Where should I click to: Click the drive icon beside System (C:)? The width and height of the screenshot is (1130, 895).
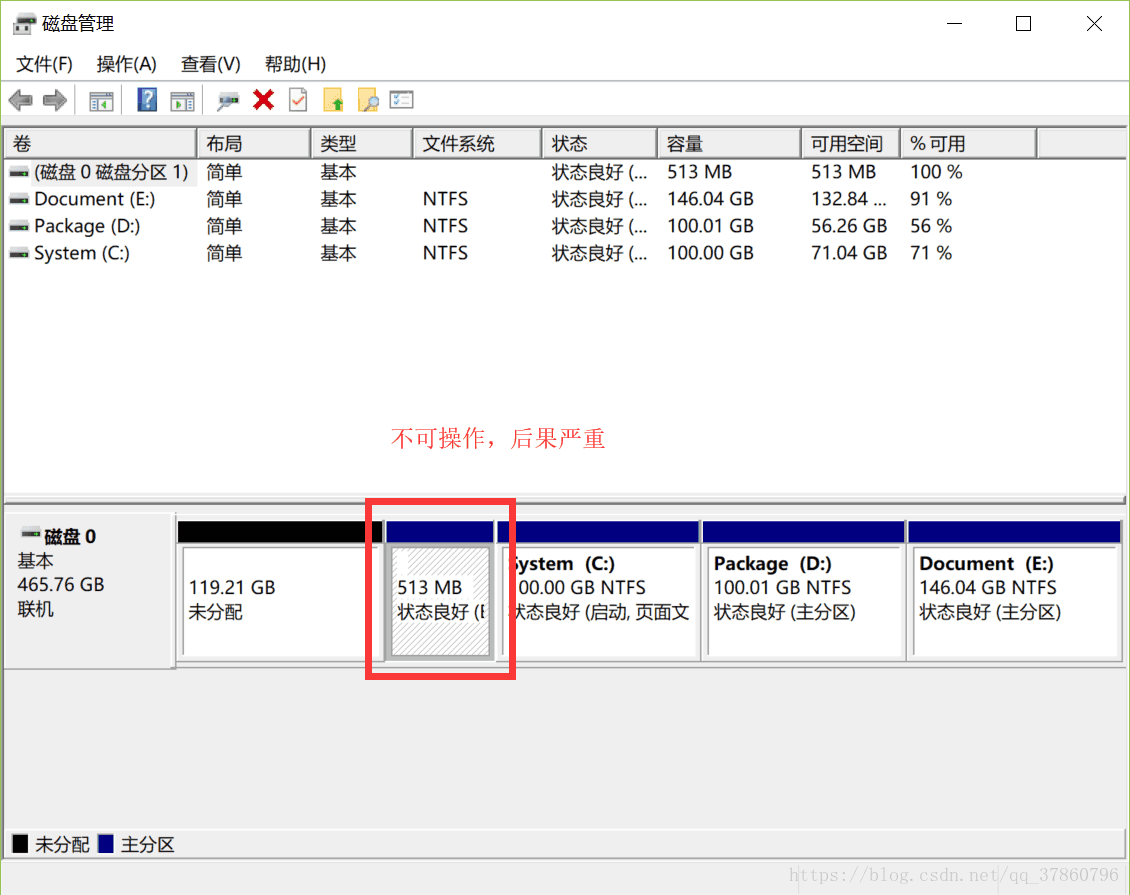pos(19,254)
